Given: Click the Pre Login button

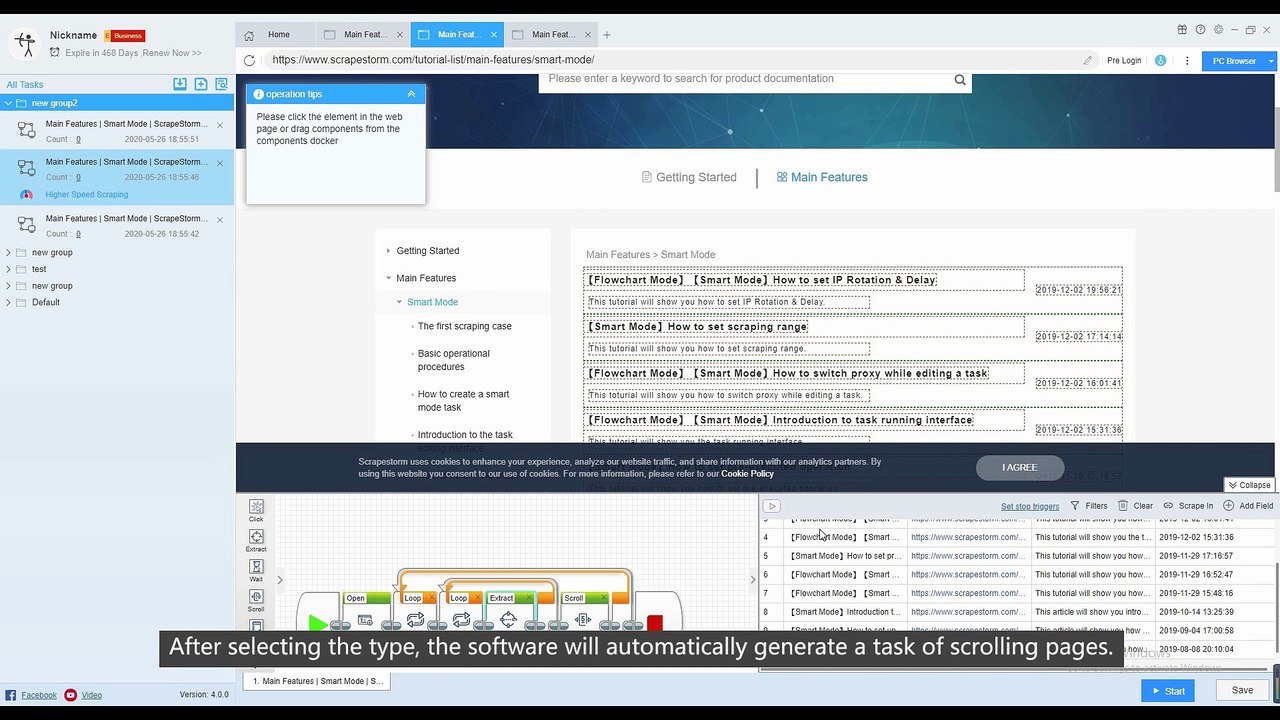Looking at the screenshot, I should (x=1124, y=61).
